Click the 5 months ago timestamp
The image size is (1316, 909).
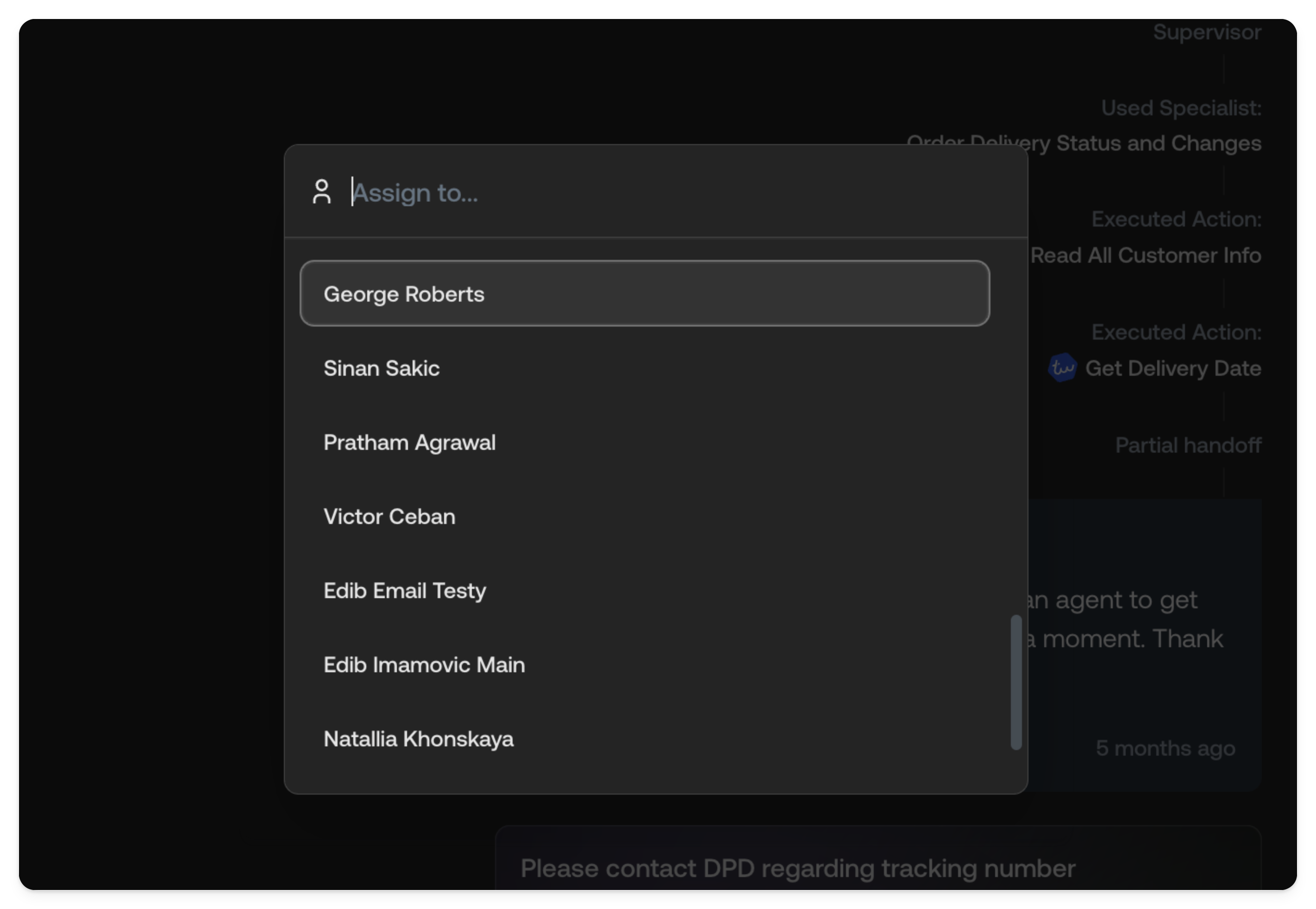1166,748
